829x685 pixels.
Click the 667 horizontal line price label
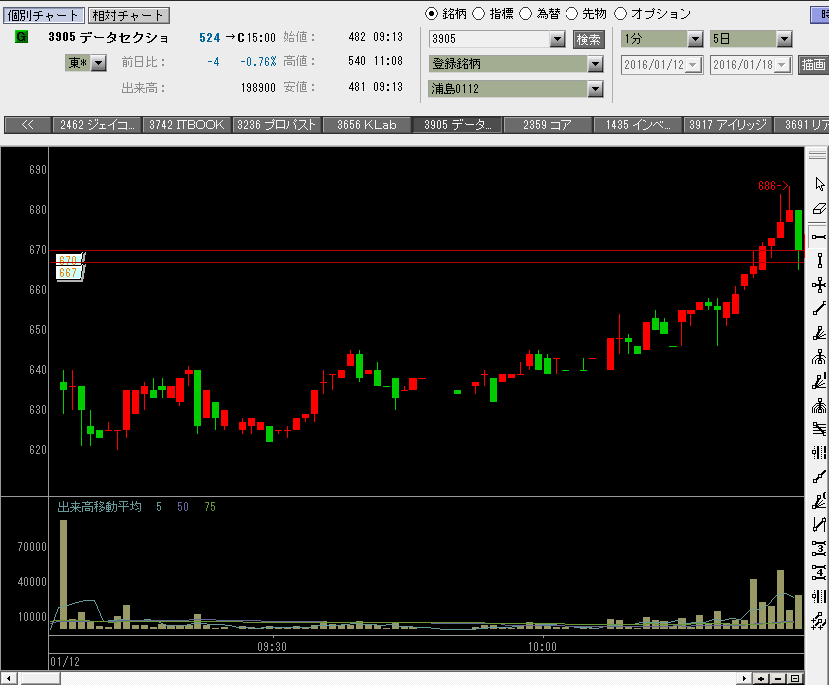[68, 273]
